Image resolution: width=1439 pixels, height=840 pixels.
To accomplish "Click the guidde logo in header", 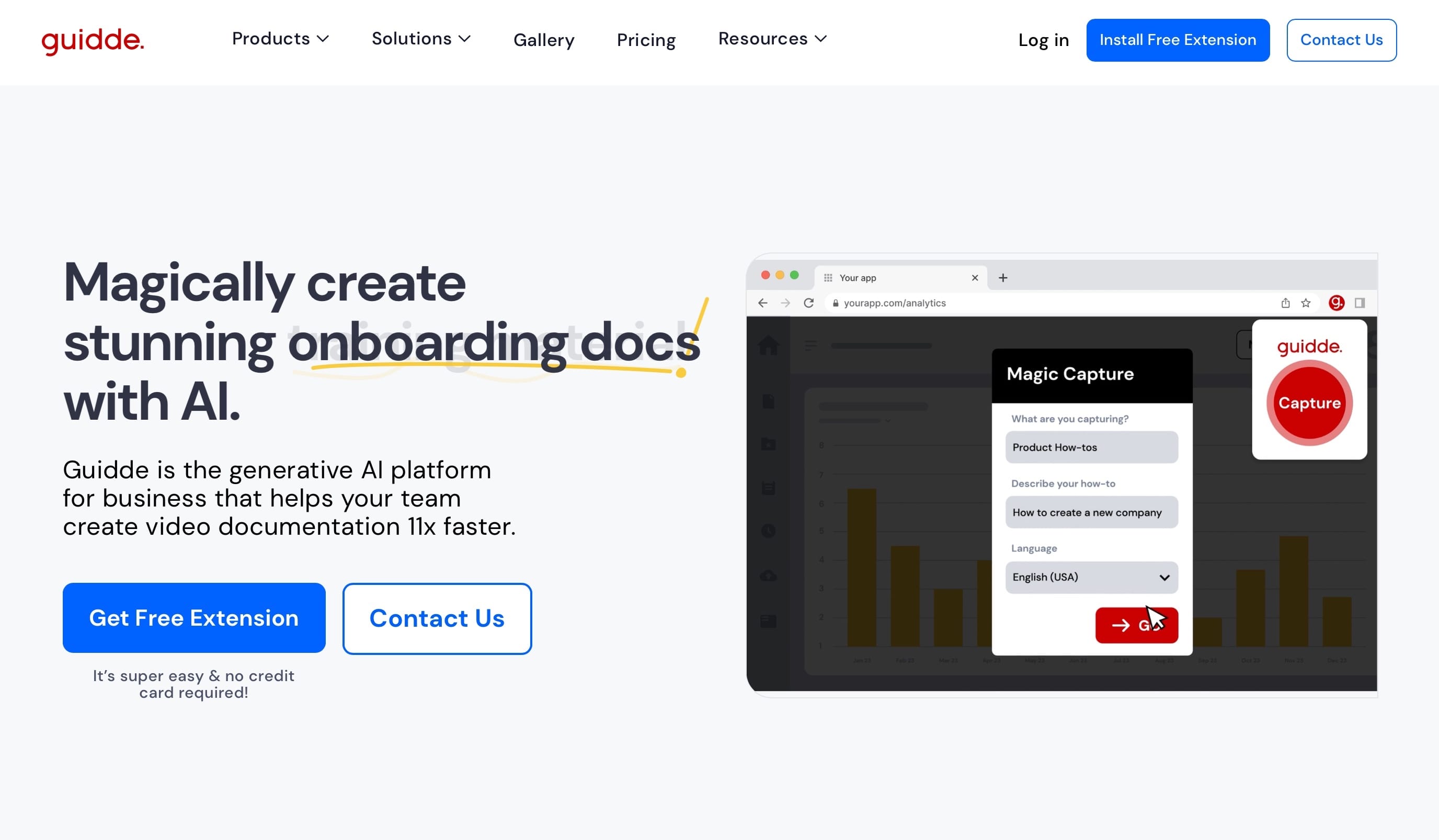I will click(x=93, y=41).
